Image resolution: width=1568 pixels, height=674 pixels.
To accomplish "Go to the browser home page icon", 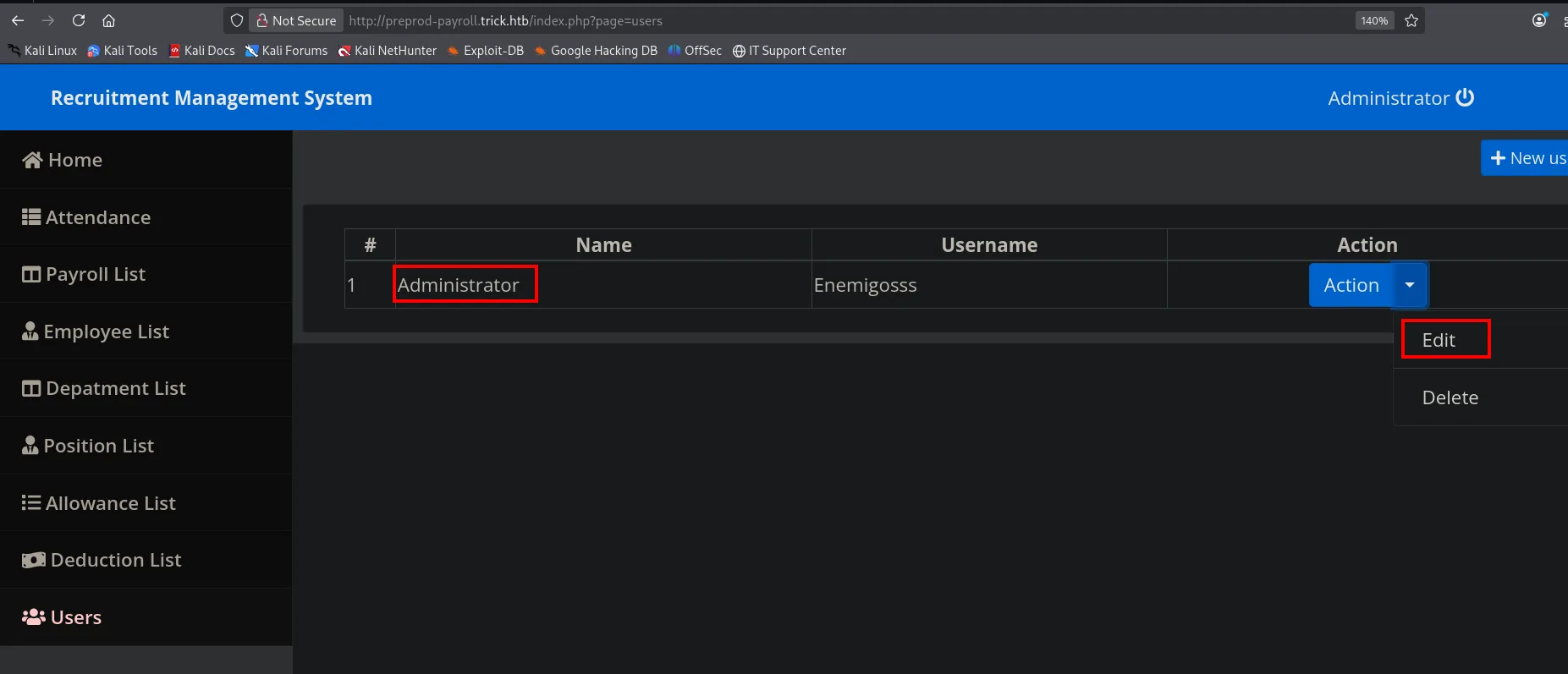I will point(108,20).
